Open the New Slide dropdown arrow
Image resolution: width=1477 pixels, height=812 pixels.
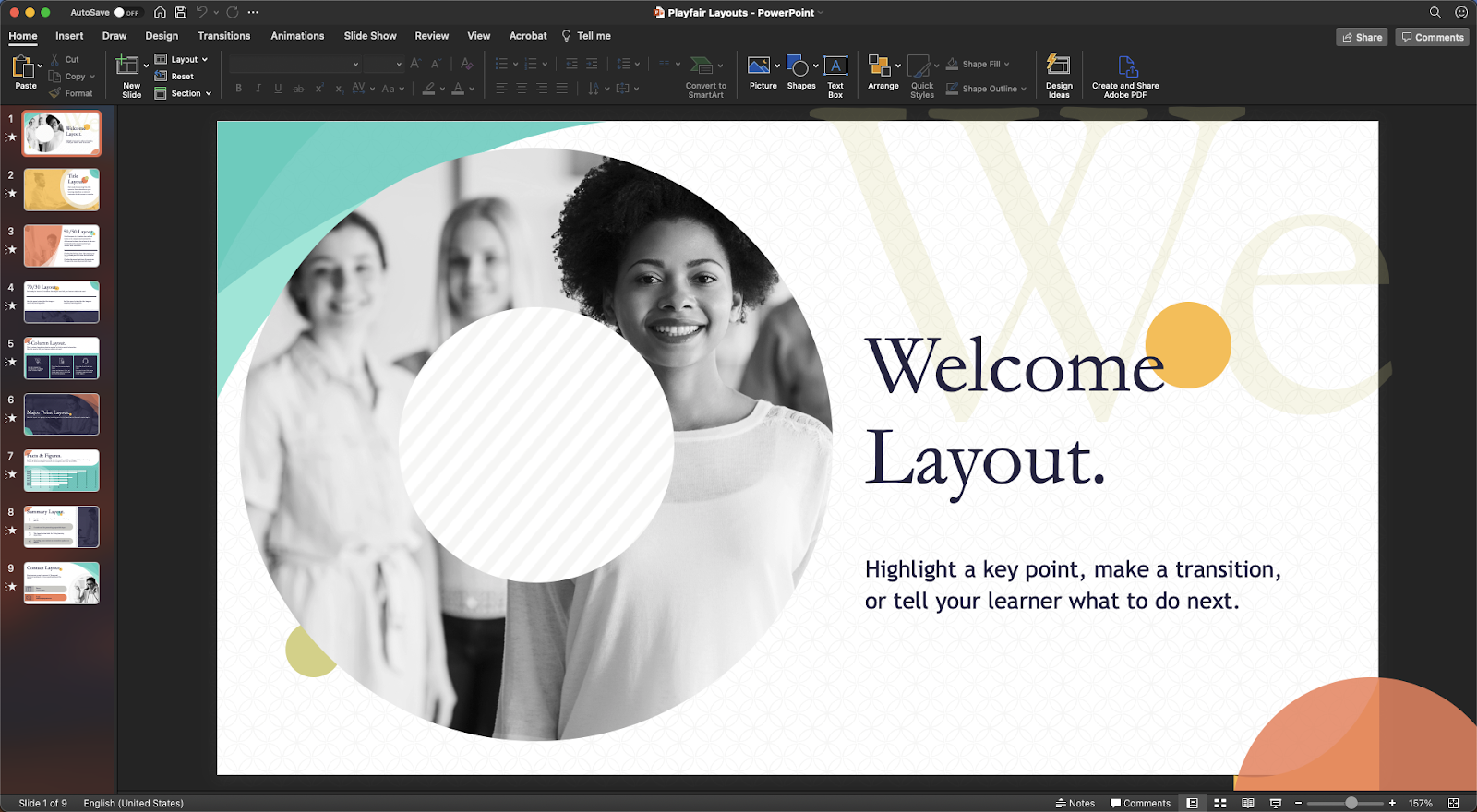[x=146, y=66]
